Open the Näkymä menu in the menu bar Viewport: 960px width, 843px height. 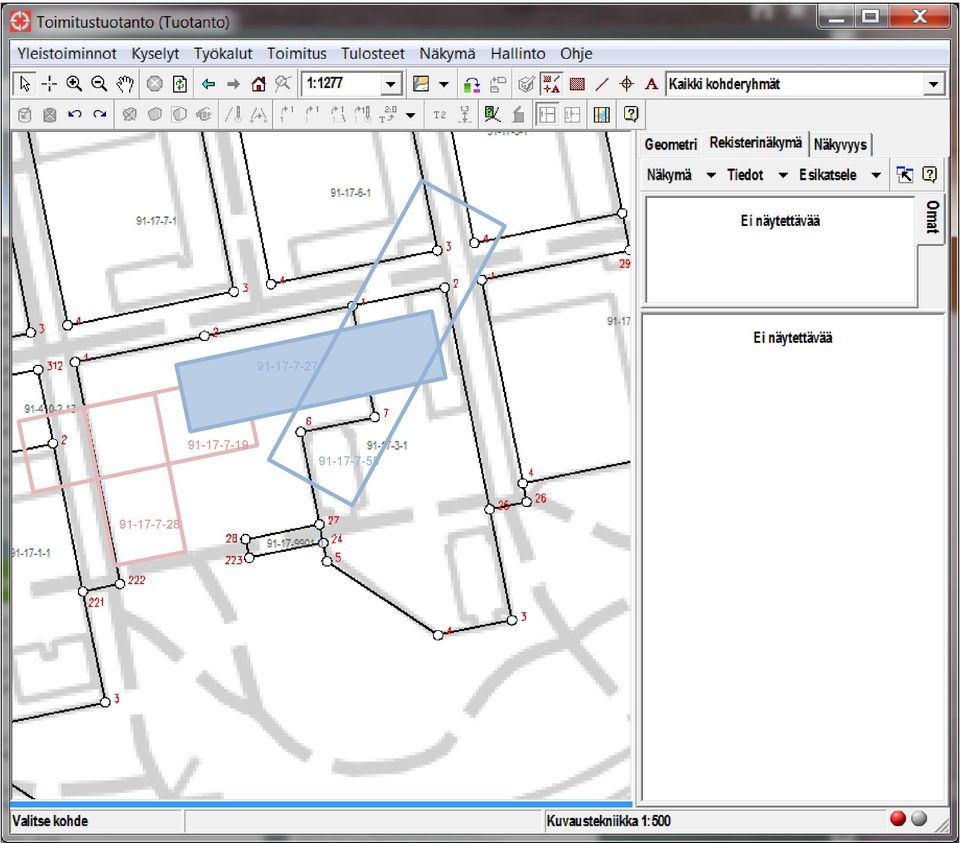447,54
